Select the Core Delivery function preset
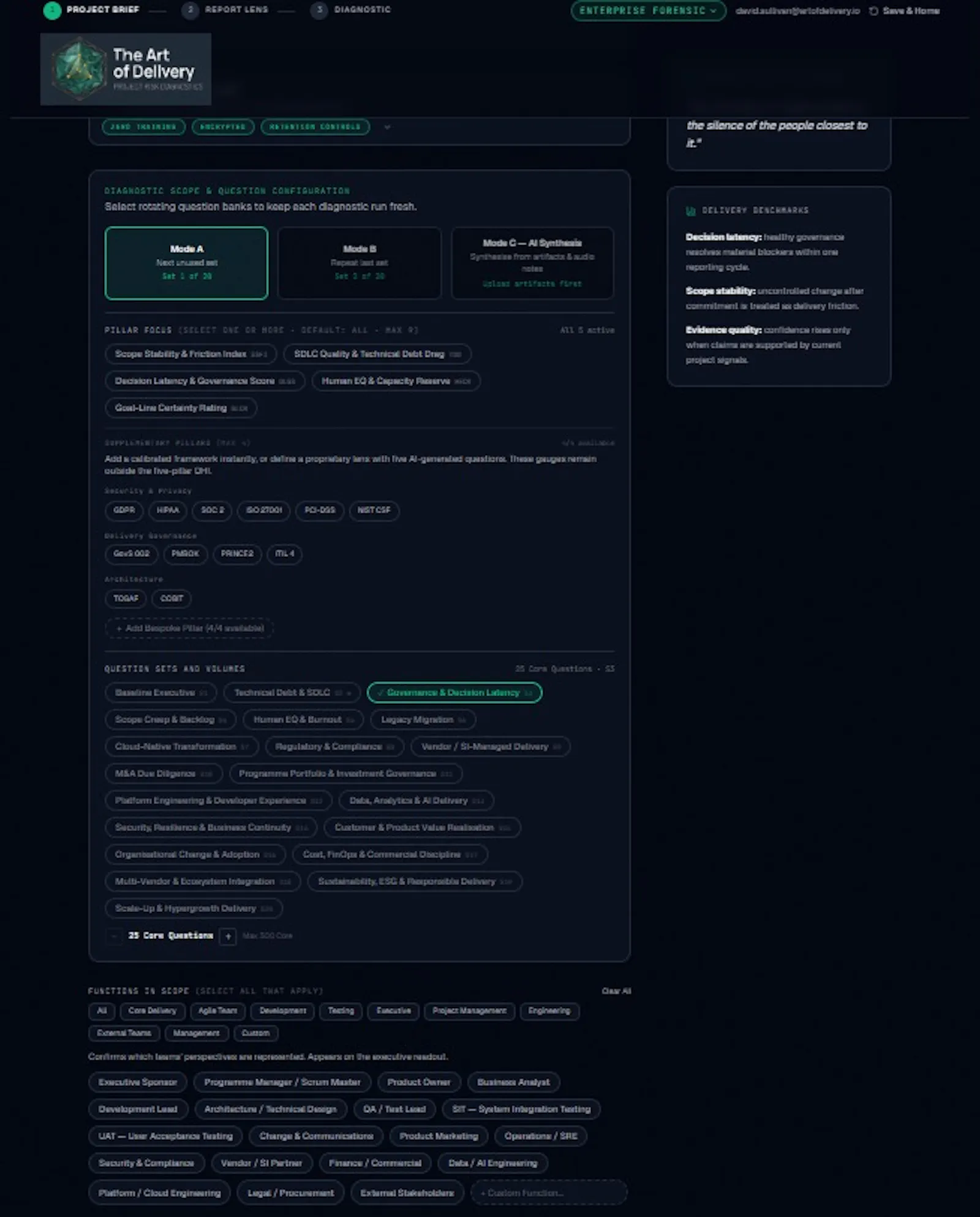This screenshot has width=980, height=1217. (x=153, y=1011)
